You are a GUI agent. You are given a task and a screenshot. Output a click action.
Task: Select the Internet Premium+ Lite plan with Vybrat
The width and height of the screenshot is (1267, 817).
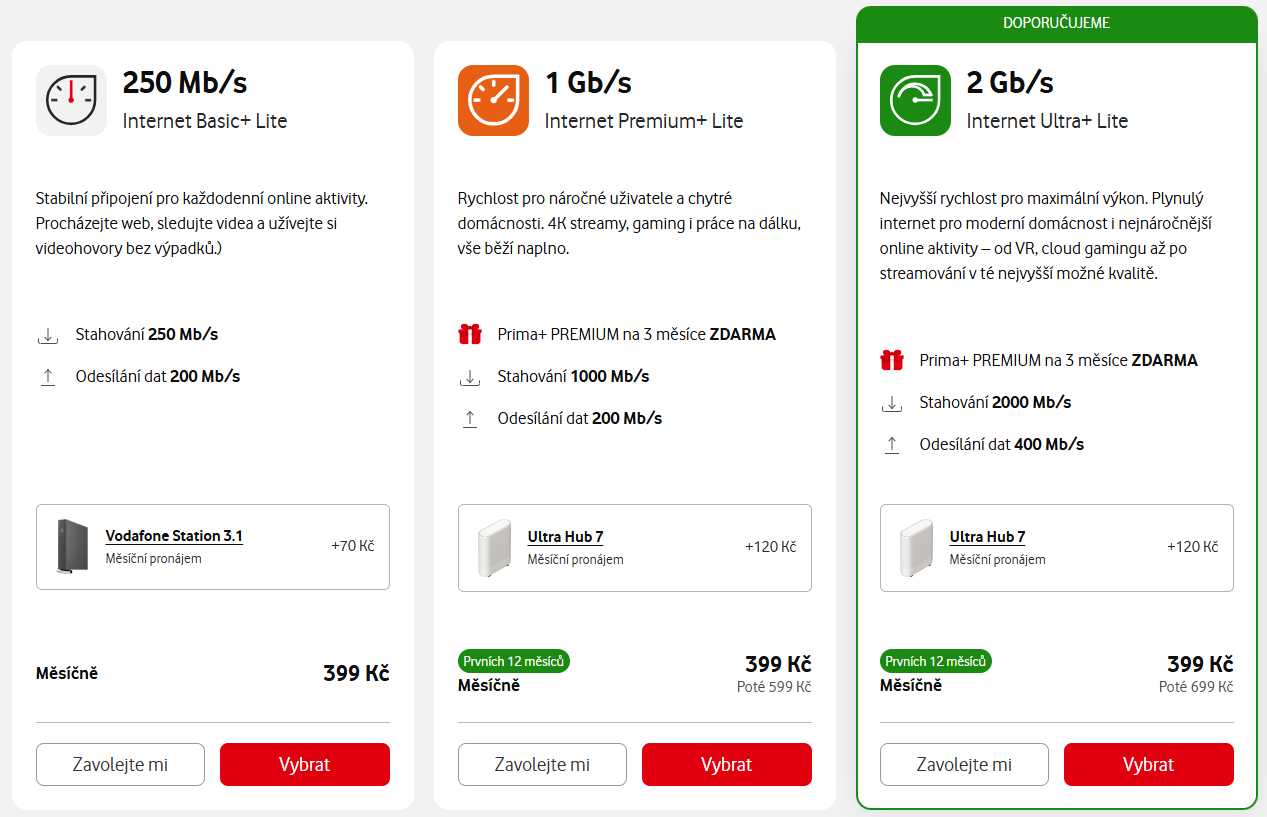pyautogui.click(x=726, y=765)
